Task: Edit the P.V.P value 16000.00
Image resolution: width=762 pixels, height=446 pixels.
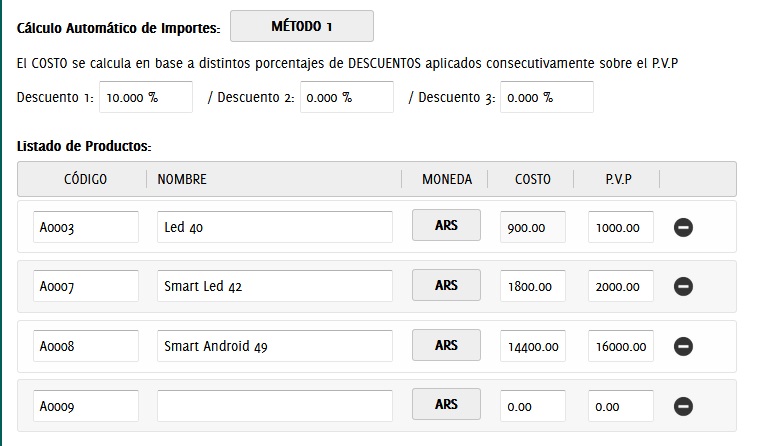Action: click(620, 346)
